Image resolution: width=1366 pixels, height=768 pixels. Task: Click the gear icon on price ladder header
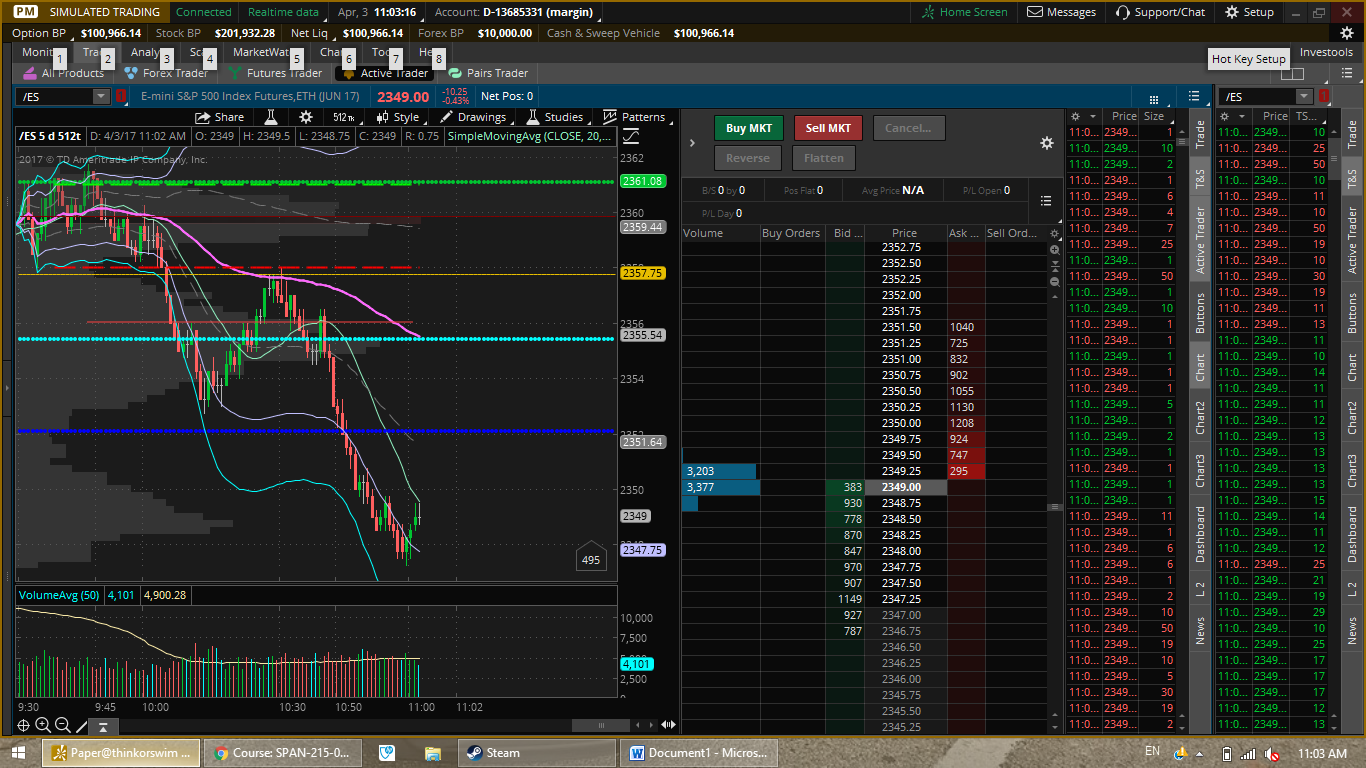tap(1054, 233)
